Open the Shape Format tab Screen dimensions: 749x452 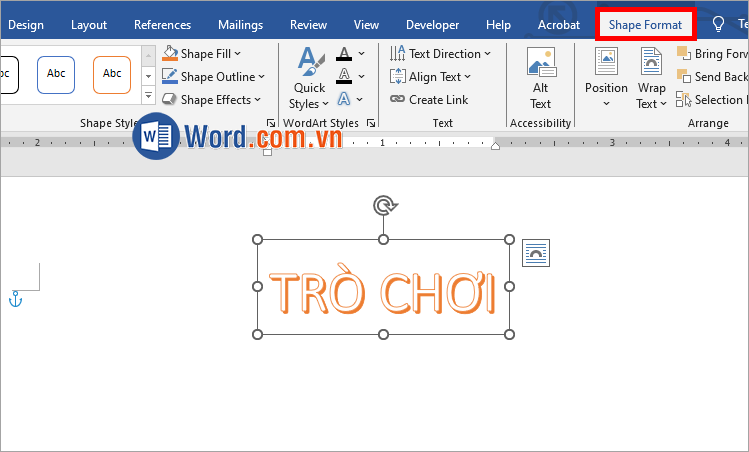(x=645, y=25)
